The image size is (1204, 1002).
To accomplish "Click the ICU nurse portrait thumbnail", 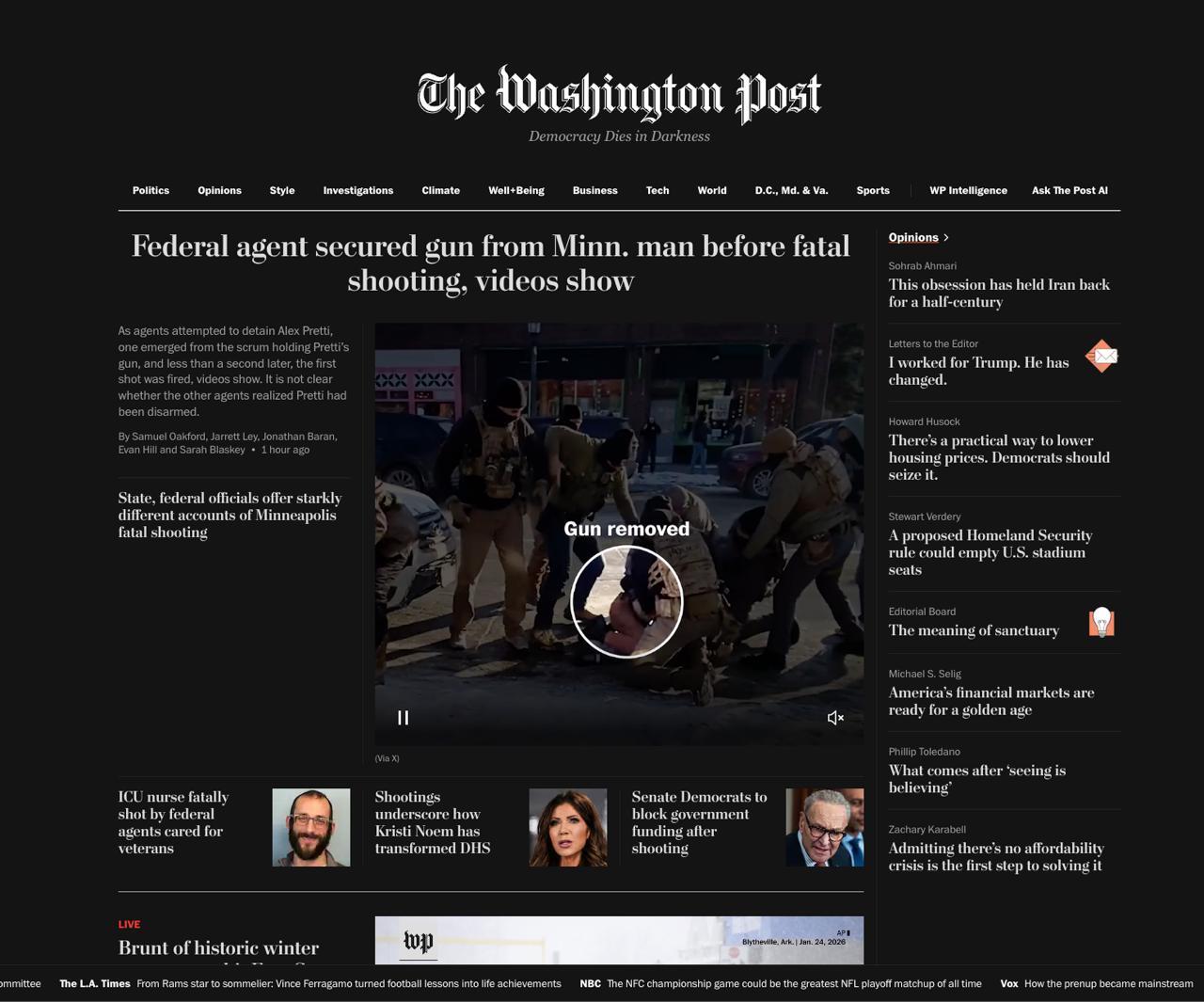I will point(311,827).
